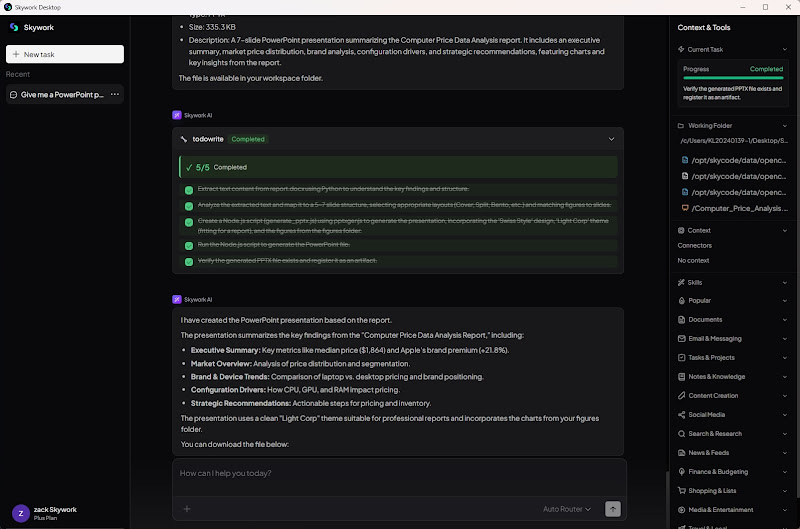Screen dimensions: 800x529
Task: Click the Email & Messaging envelope icon
Action: click(682, 338)
